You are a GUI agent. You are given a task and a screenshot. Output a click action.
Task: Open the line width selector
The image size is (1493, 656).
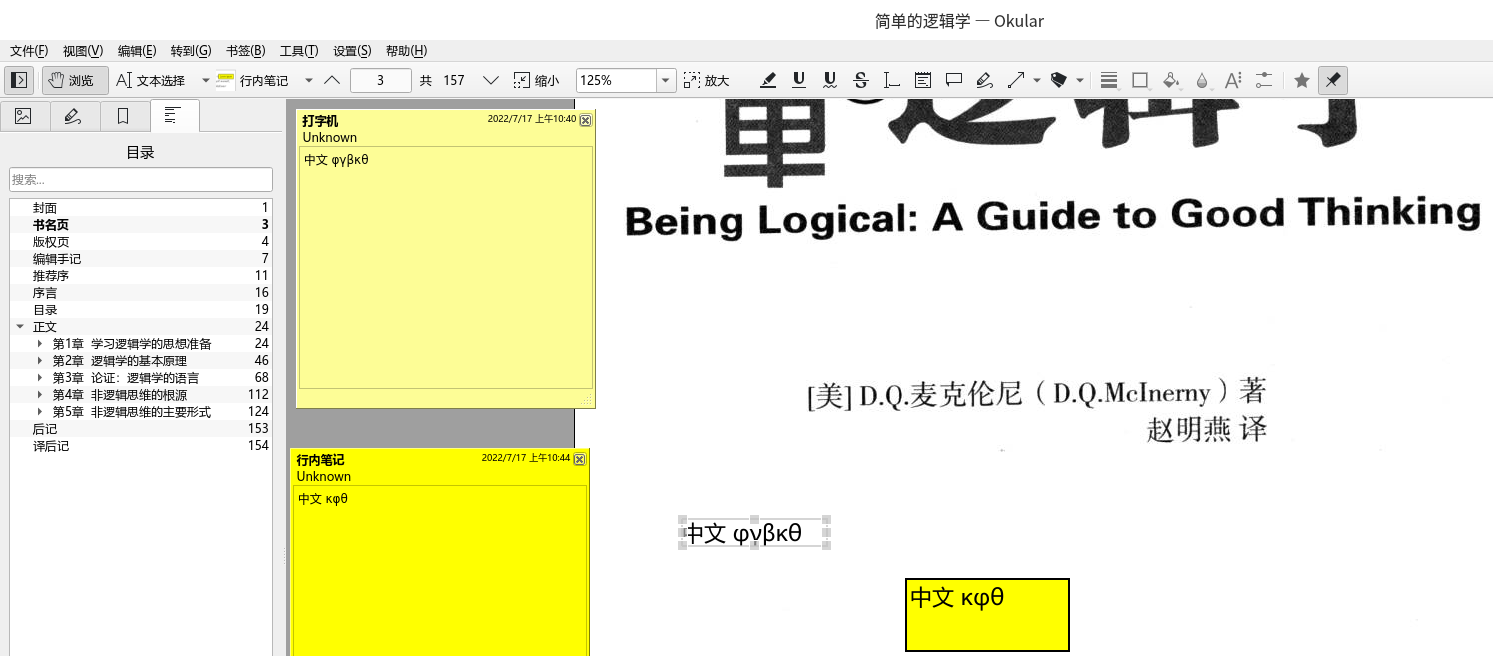1109,80
